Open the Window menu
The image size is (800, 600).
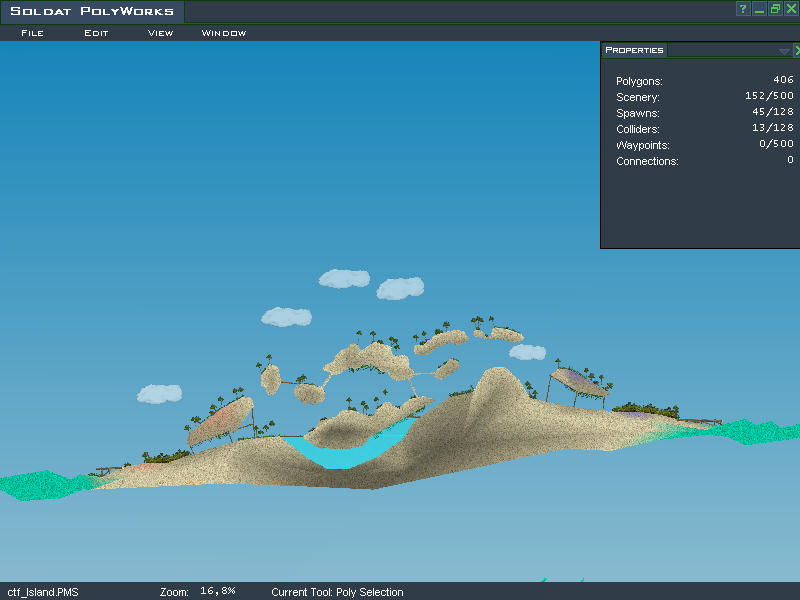[x=224, y=33]
